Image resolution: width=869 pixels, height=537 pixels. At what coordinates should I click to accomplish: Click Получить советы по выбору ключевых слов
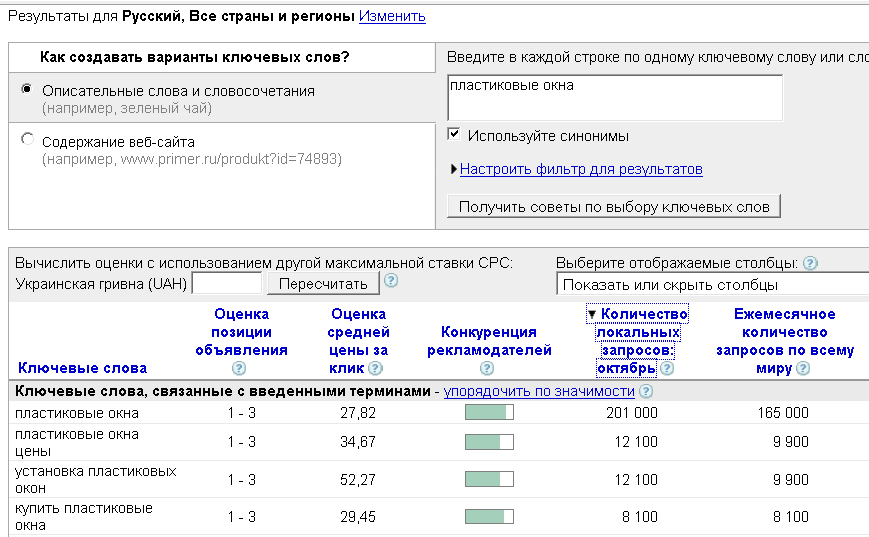pos(613,207)
